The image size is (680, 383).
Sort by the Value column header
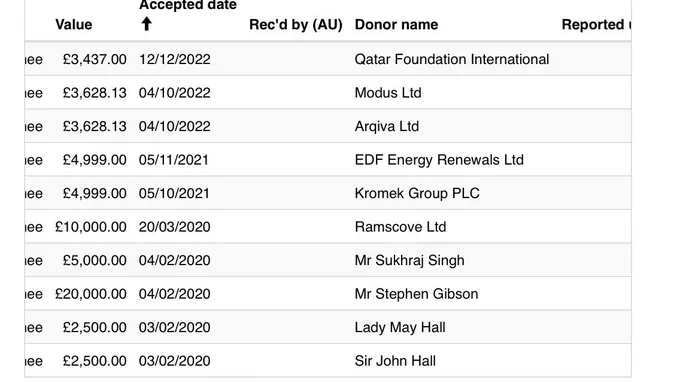74,25
